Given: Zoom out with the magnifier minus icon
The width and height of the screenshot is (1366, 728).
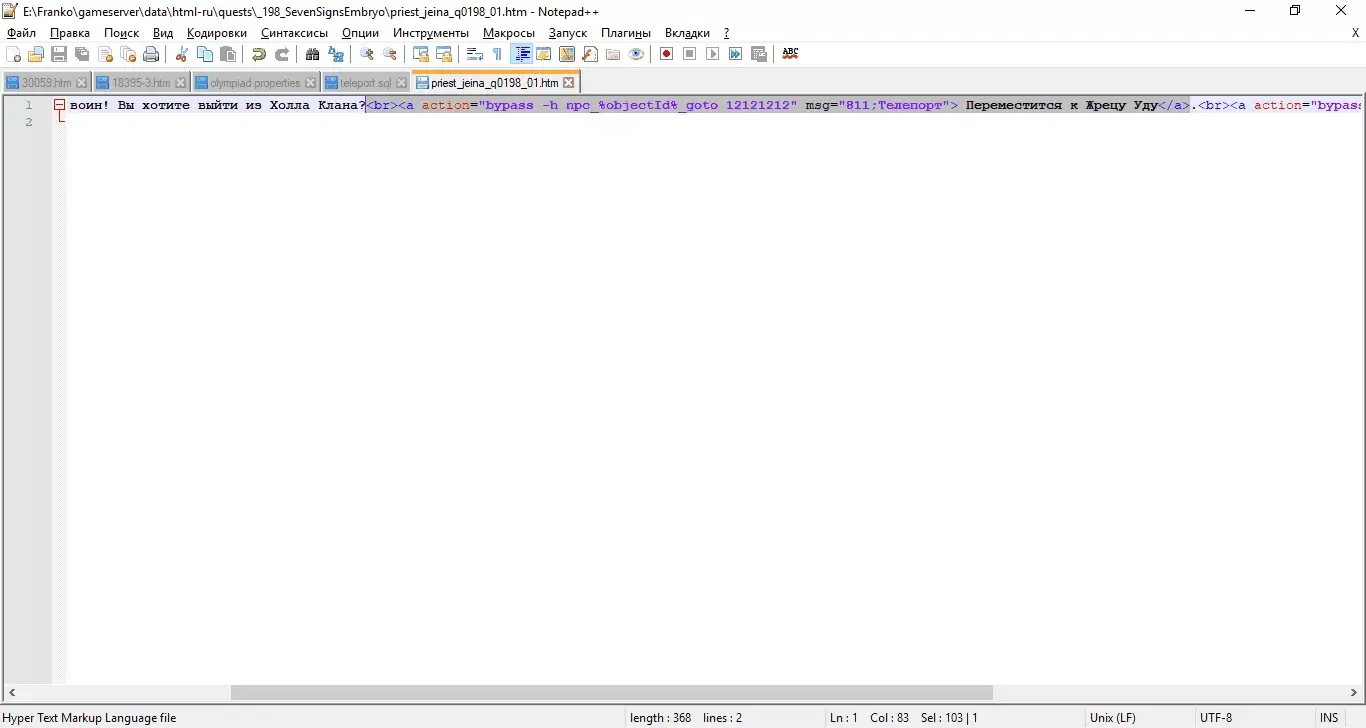Looking at the screenshot, I should [x=390, y=54].
